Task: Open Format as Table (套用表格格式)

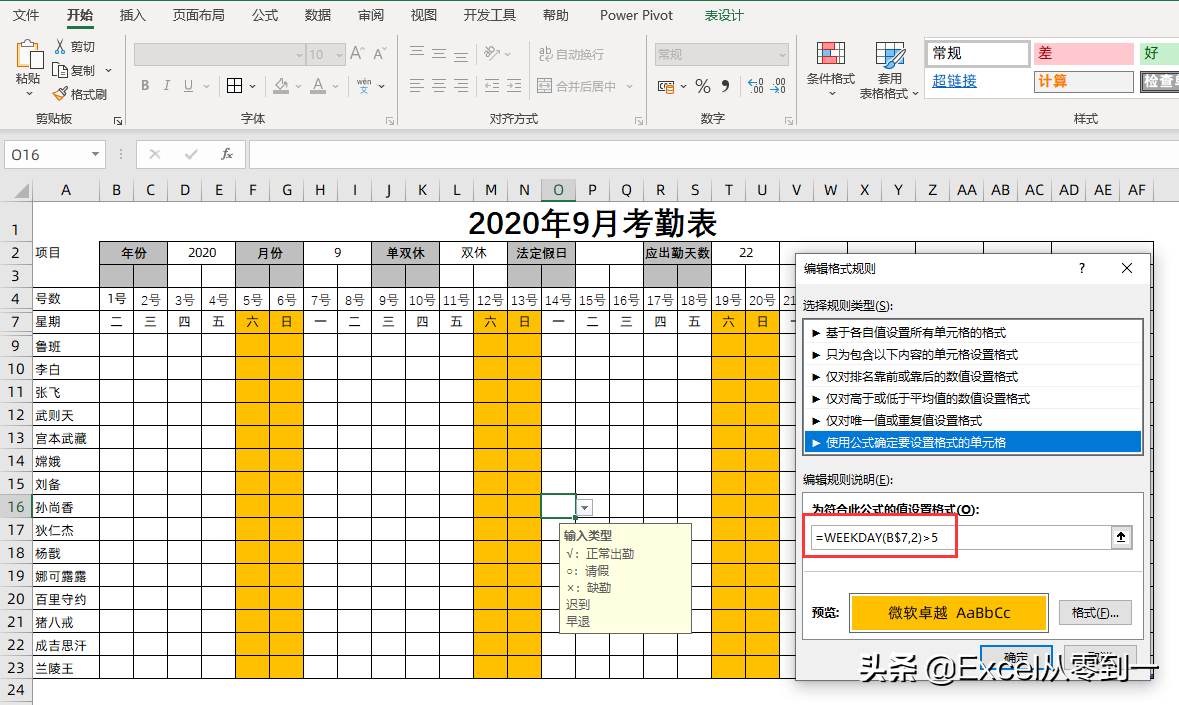Action: [x=890, y=69]
